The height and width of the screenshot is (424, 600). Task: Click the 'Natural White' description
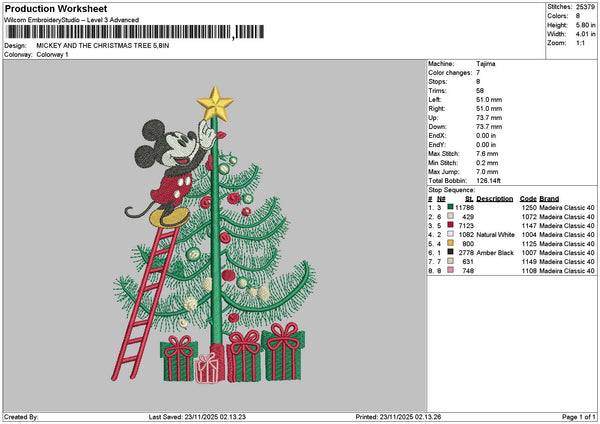pyautogui.click(x=496, y=235)
